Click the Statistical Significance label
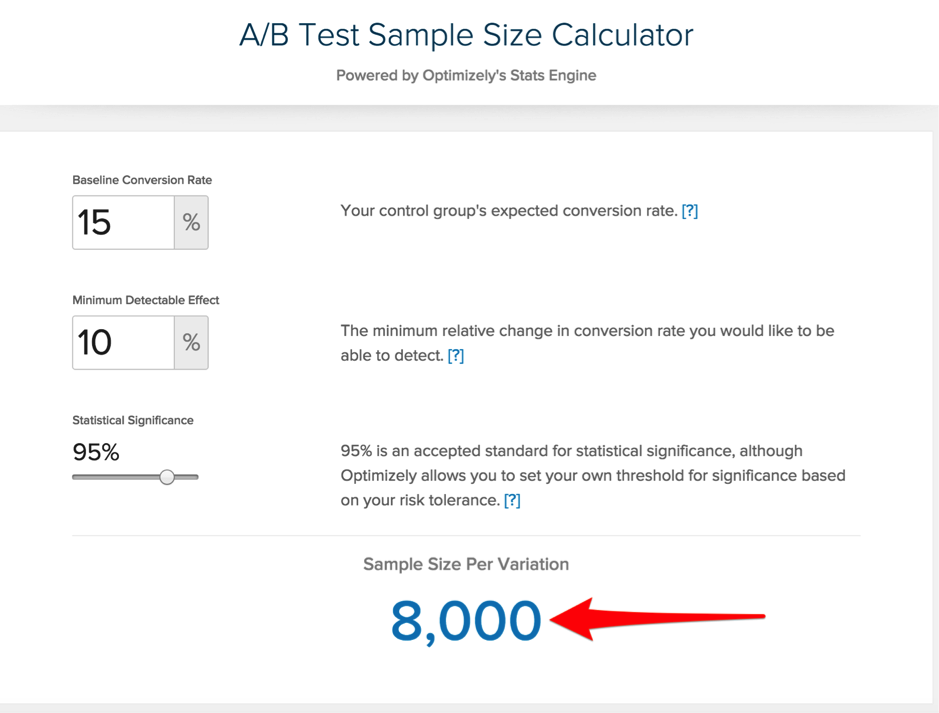This screenshot has height=713, width=939. pyautogui.click(x=133, y=420)
